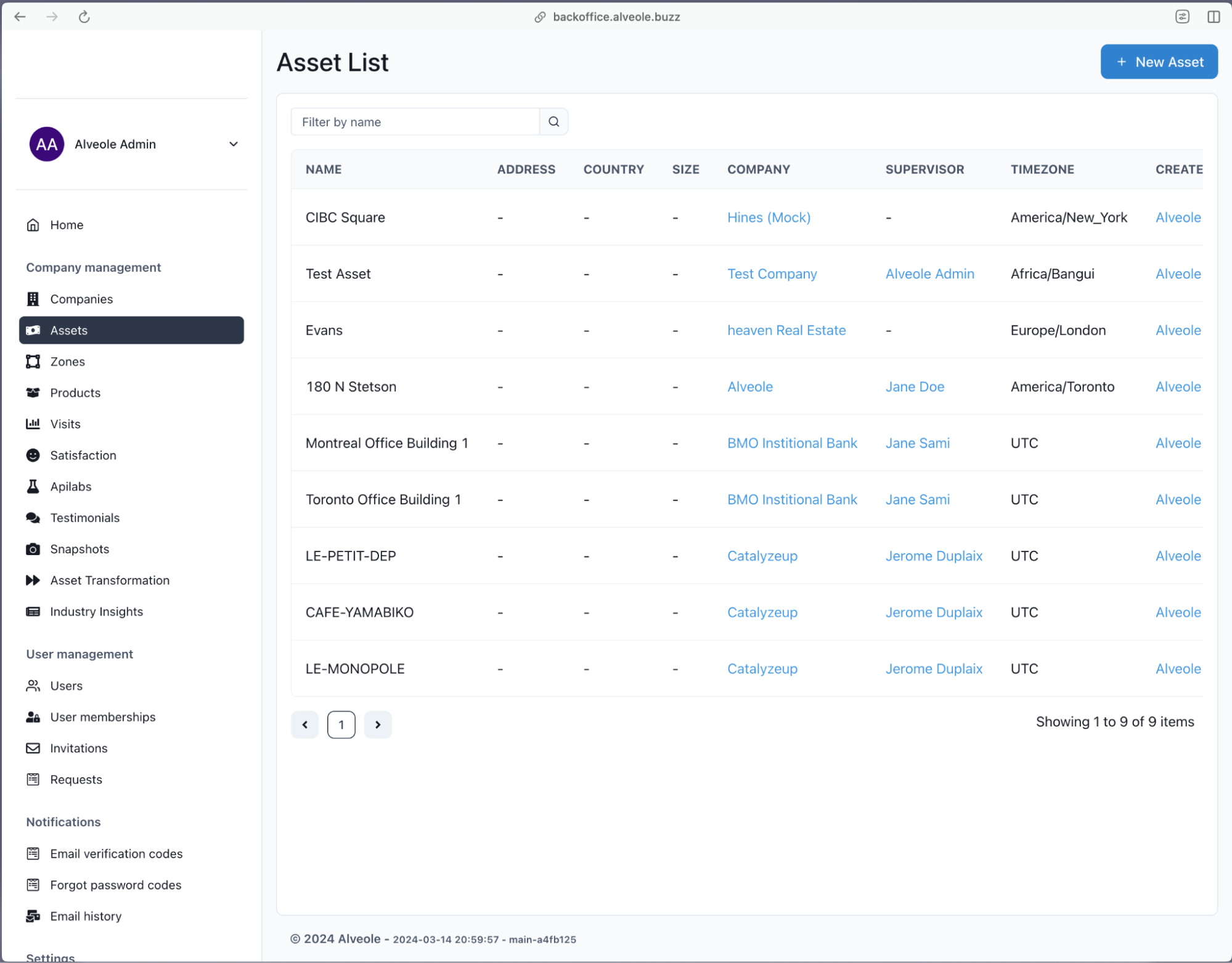Open User memberships menu item
The image size is (1232, 963).
pyautogui.click(x=102, y=717)
